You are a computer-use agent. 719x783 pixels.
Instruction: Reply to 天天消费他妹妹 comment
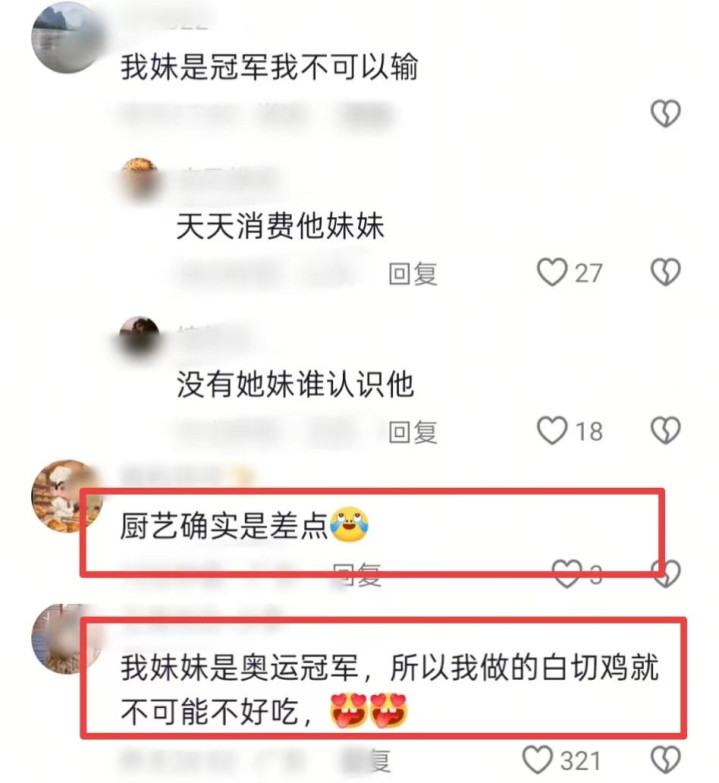pos(413,273)
